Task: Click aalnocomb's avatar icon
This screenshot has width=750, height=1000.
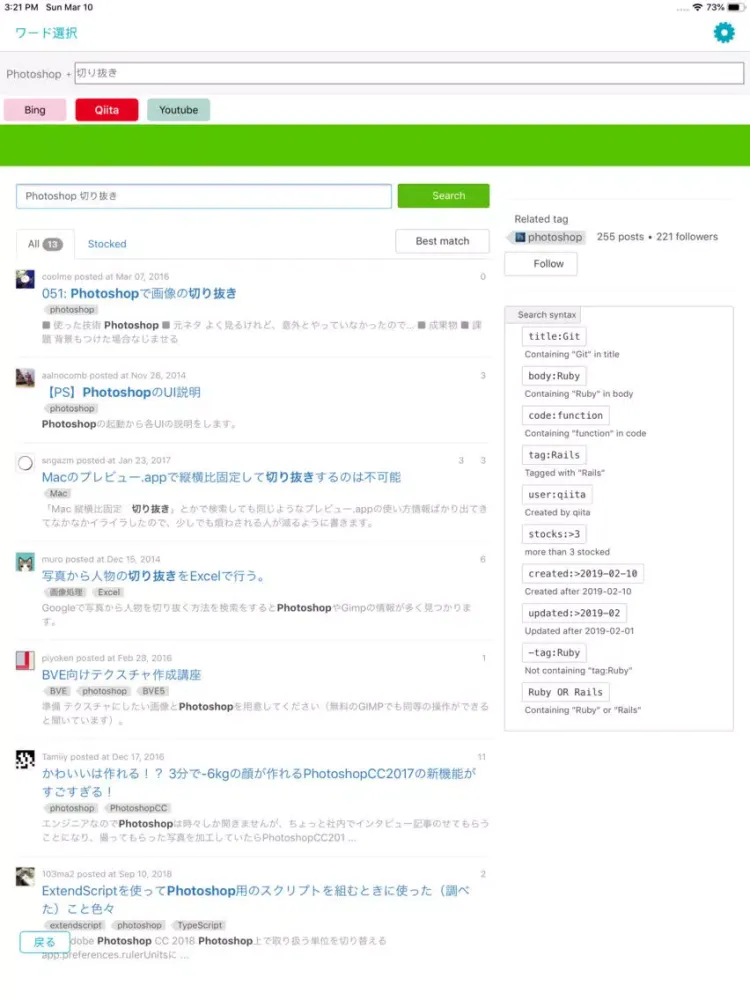Action: pos(25,378)
